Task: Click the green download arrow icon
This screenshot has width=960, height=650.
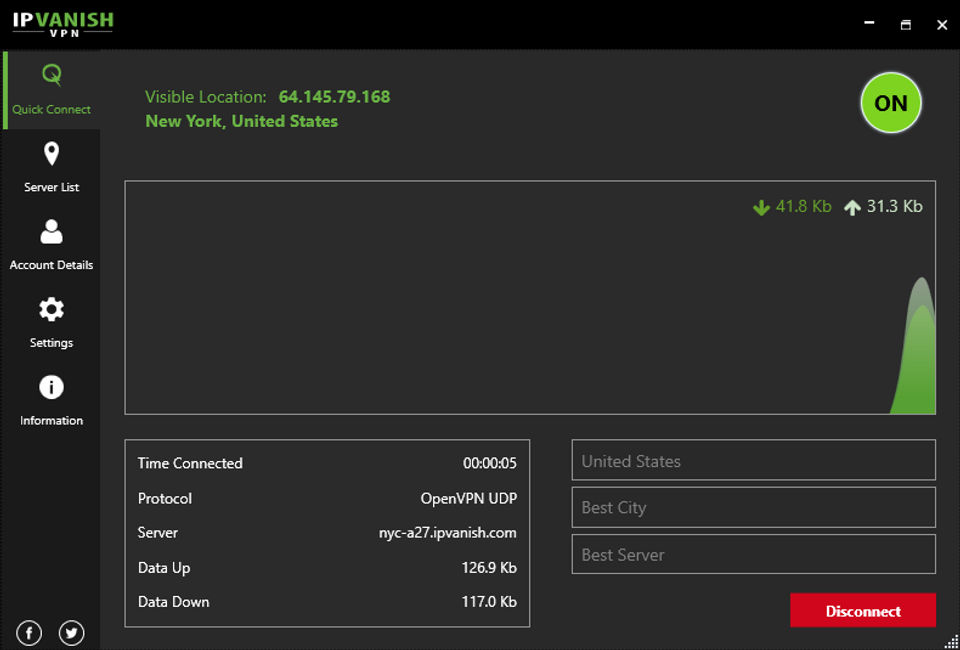Action: 761,208
